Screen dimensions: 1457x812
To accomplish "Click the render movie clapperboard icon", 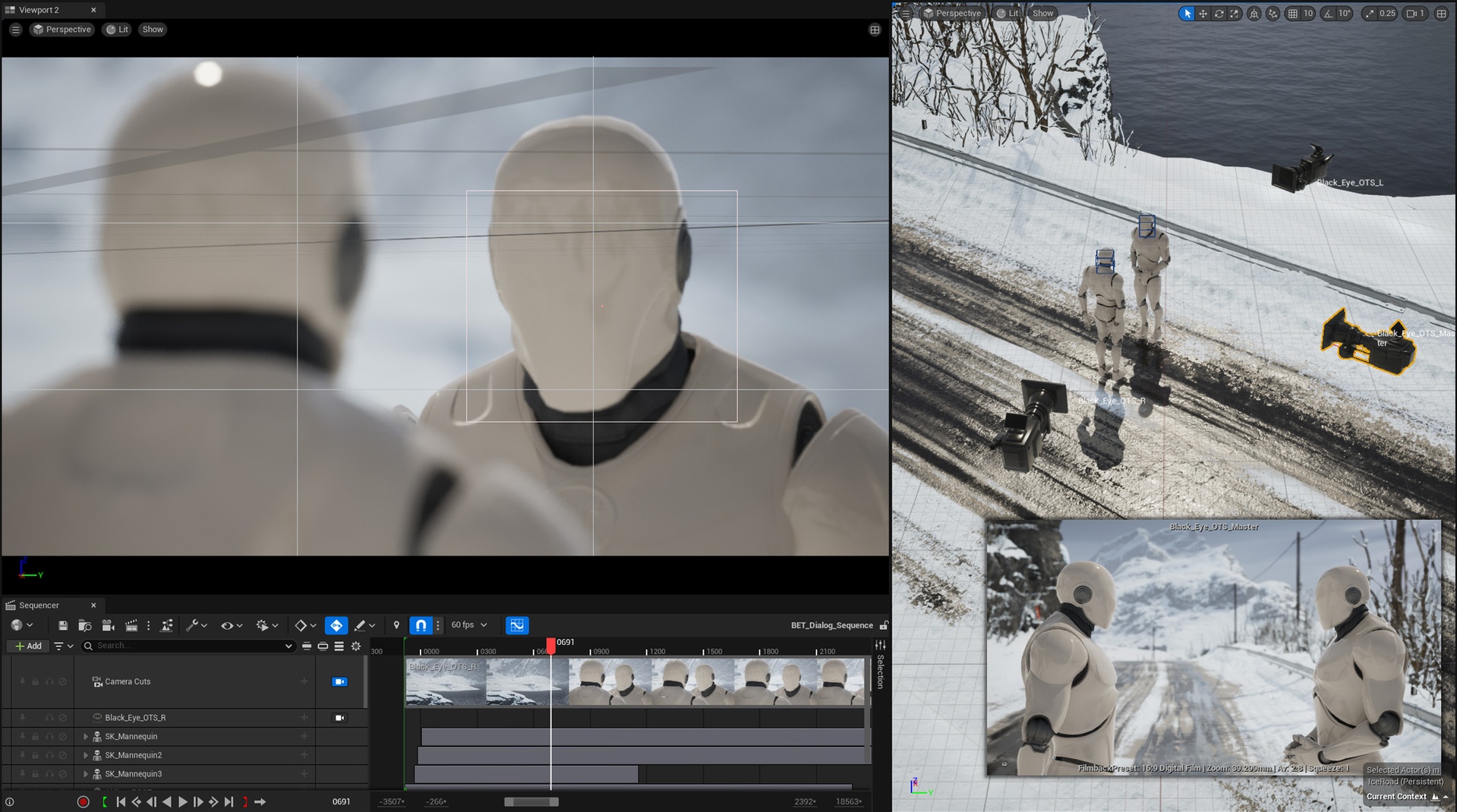I will pos(131,625).
